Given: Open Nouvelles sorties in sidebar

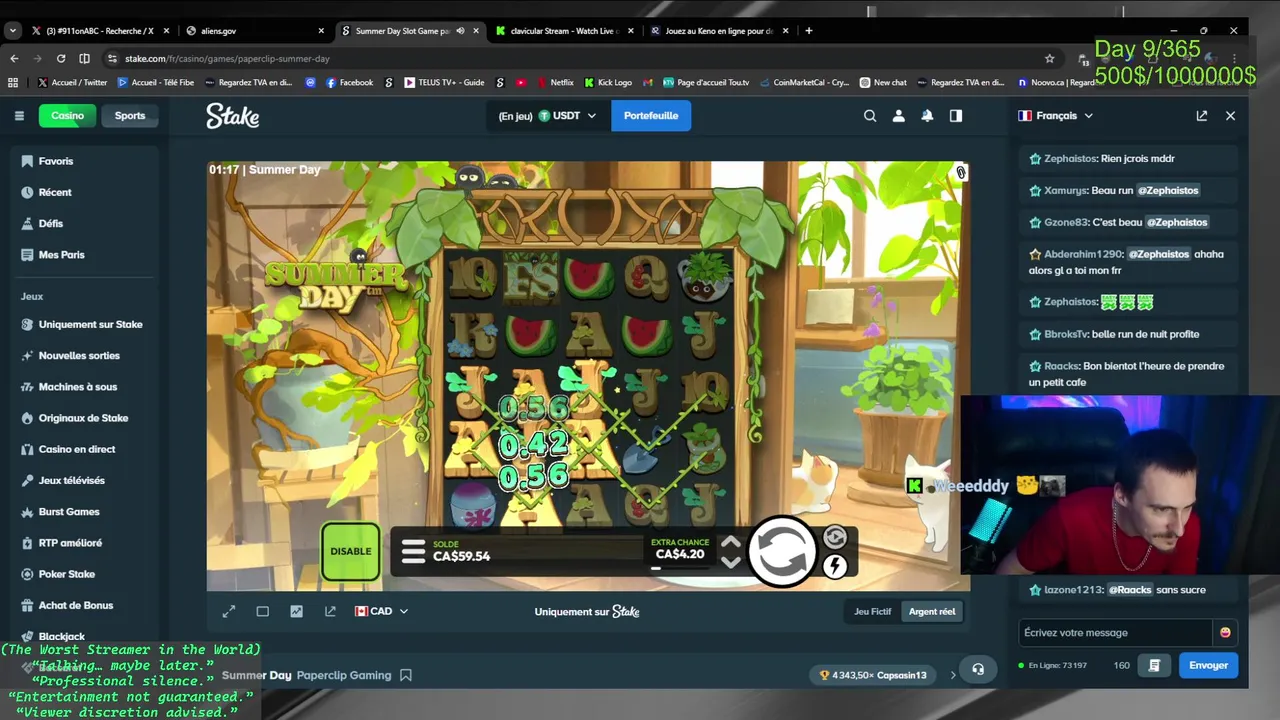Looking at the screenshot, I should [x=84, y=356].
